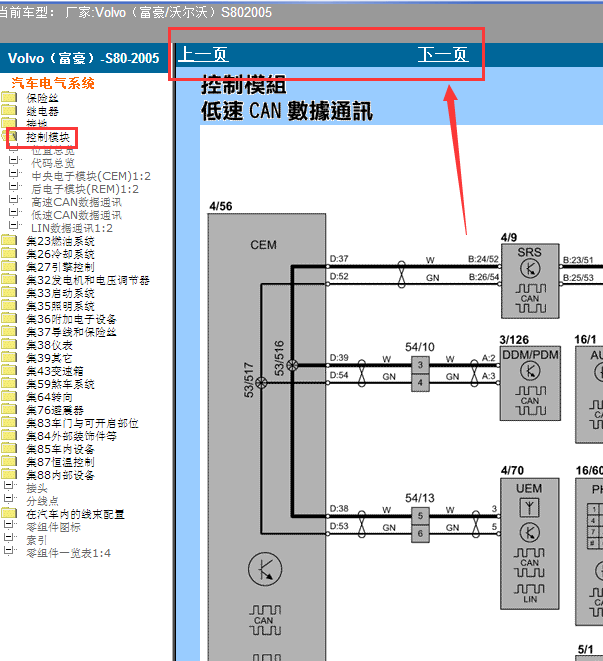Open the 分线点 tree entry
Image resolution: width=603 pixels, height=661 pixels.
[x=42, y=501]
